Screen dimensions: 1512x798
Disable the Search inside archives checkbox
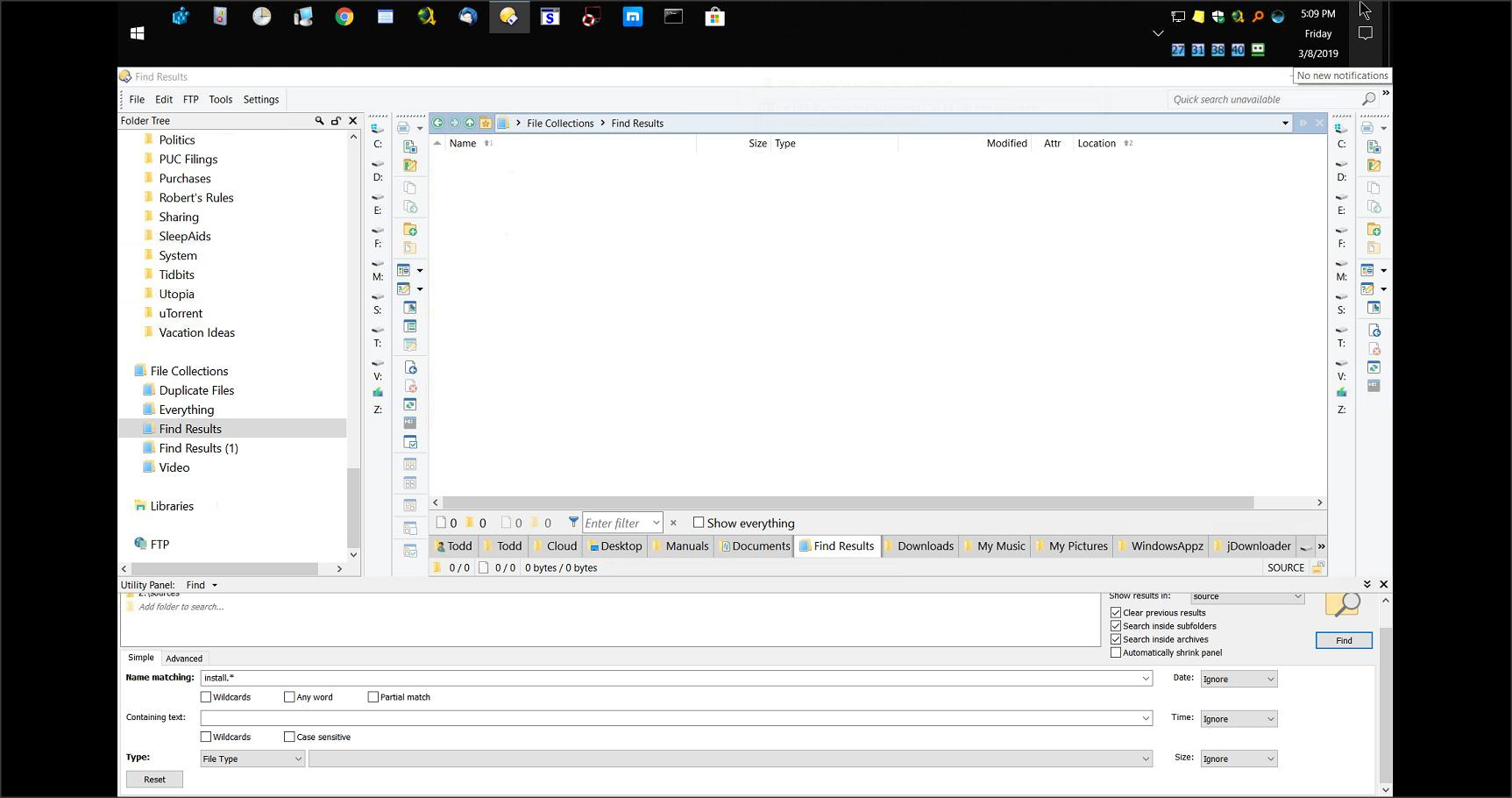click(1116, 639)
